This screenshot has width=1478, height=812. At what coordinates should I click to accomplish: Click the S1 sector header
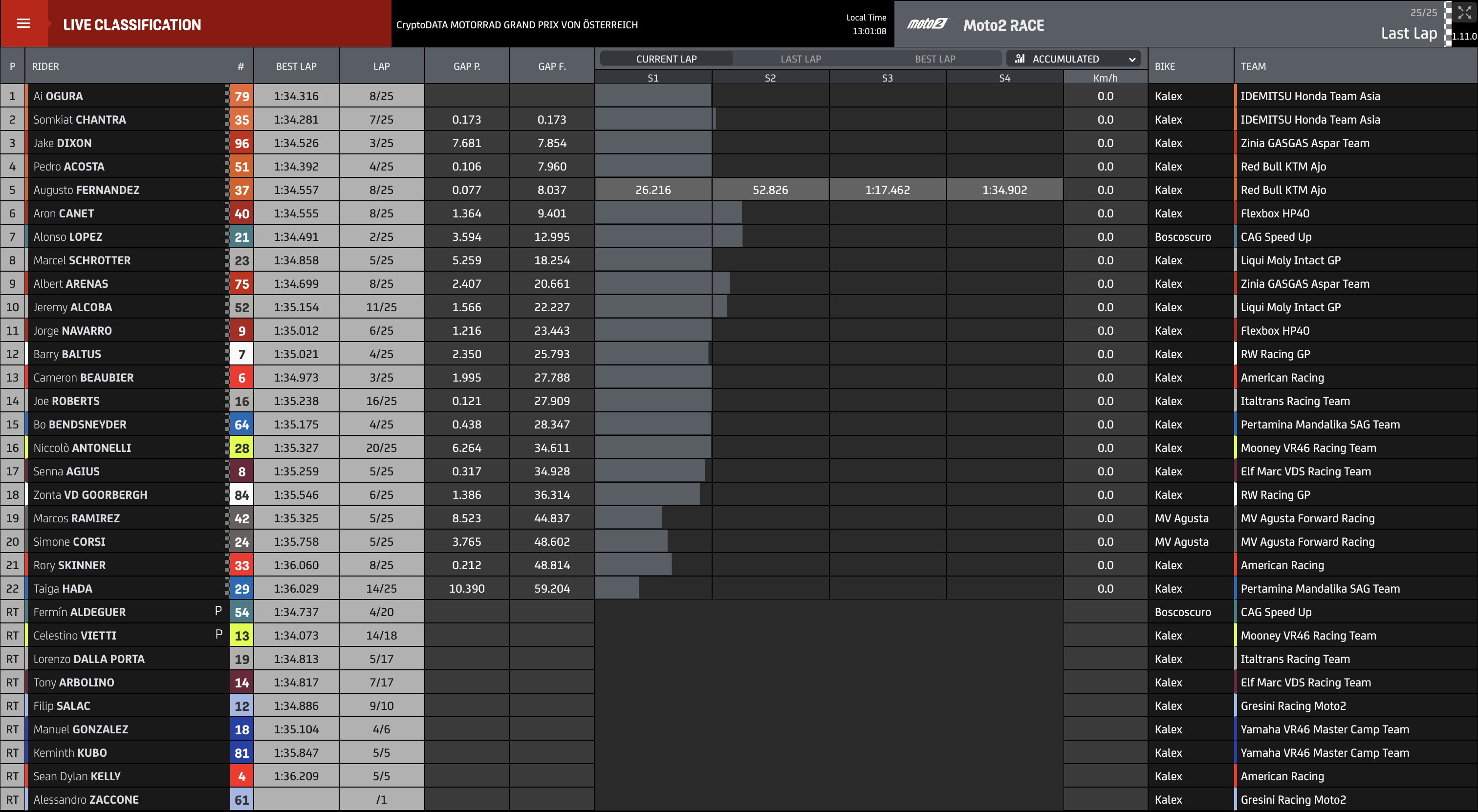[653, 78]
